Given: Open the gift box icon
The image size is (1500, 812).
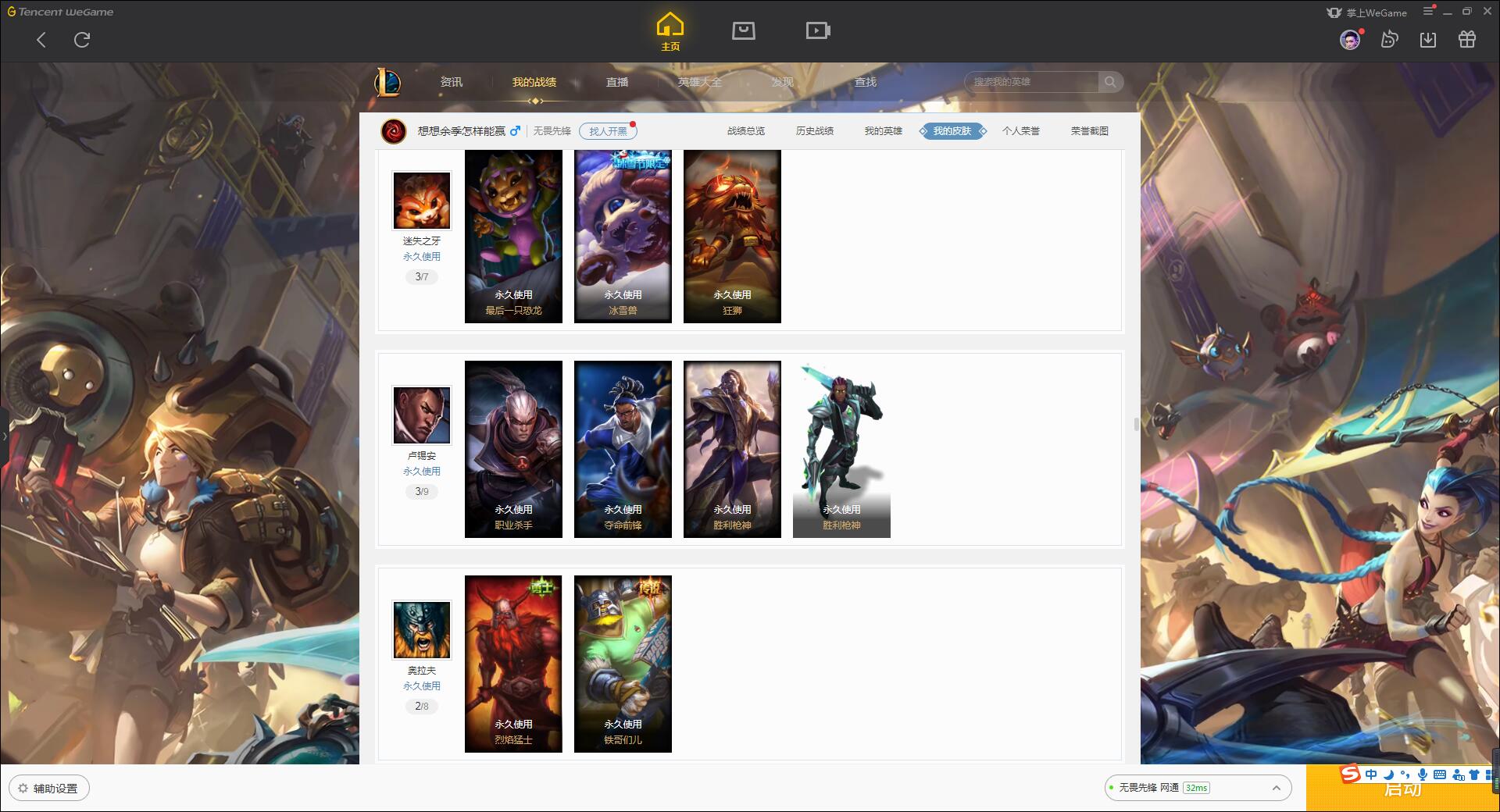Looking at the screenshot, I should pyautogui.click(x=1467, y=40).
